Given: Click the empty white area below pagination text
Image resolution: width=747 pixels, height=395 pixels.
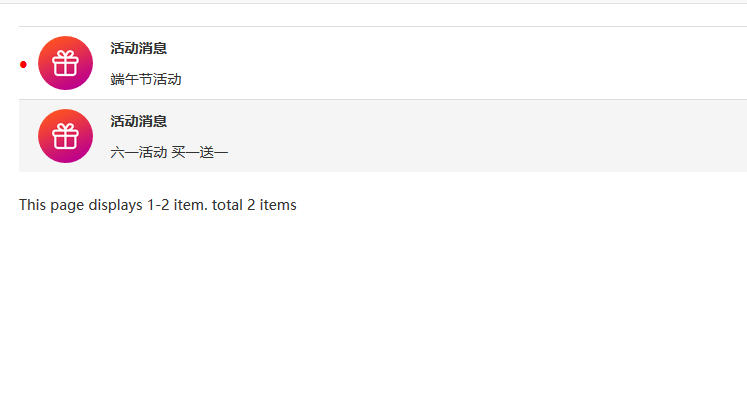Looking at the screenshot, I should 374,305.
